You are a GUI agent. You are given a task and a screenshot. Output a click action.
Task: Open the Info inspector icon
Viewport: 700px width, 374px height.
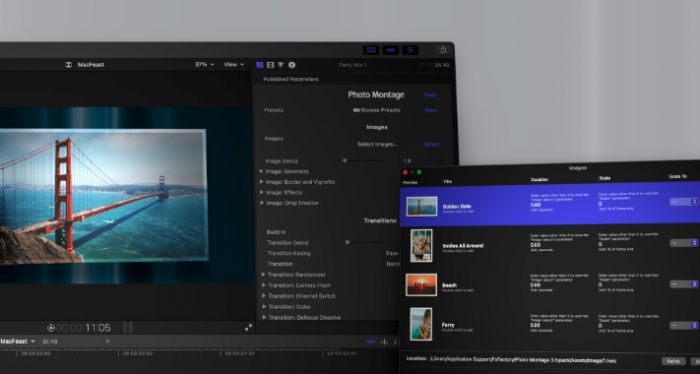click(292, 65)
